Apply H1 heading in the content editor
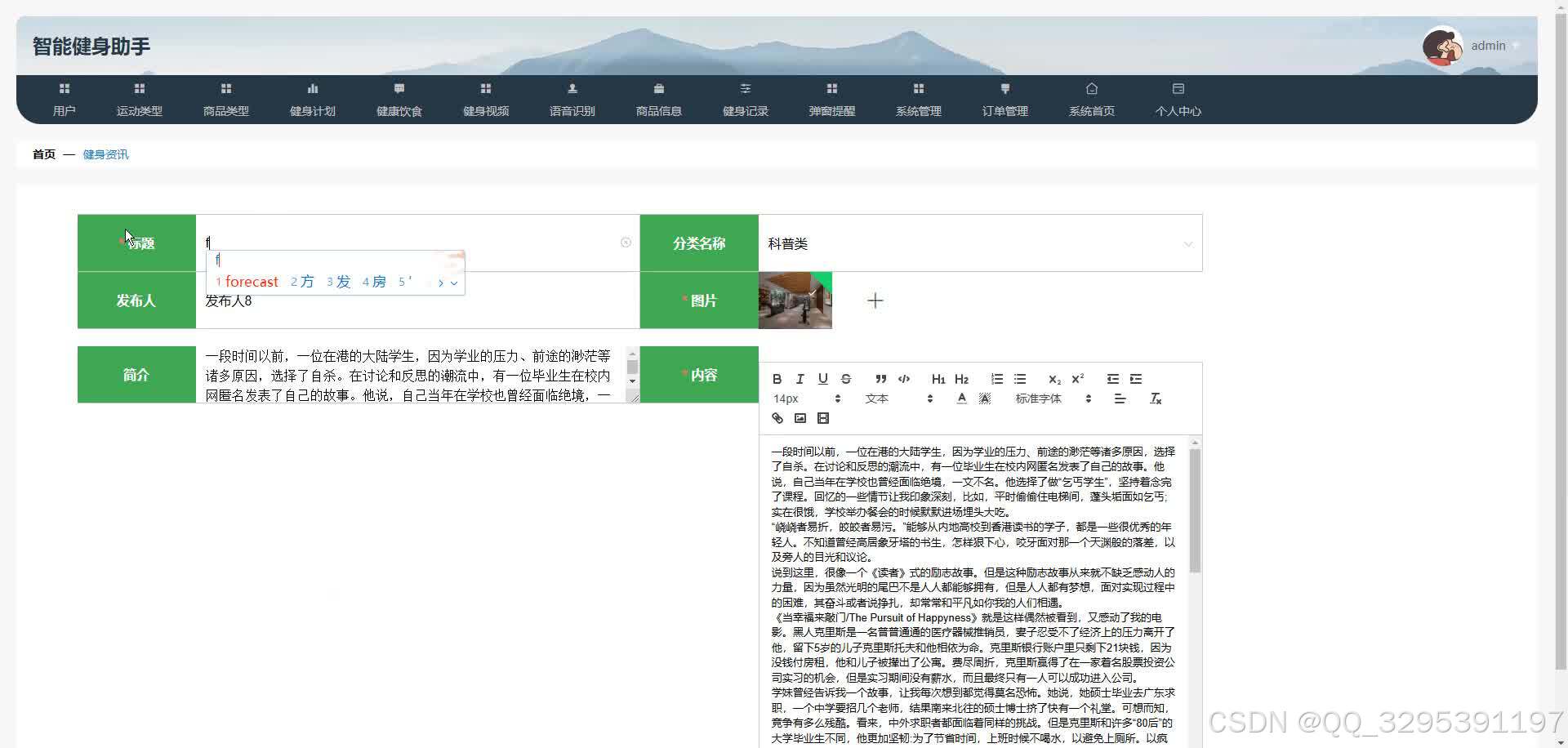Image resolution: width=1568 pixels, height=748 pixels. pos(938,378)
